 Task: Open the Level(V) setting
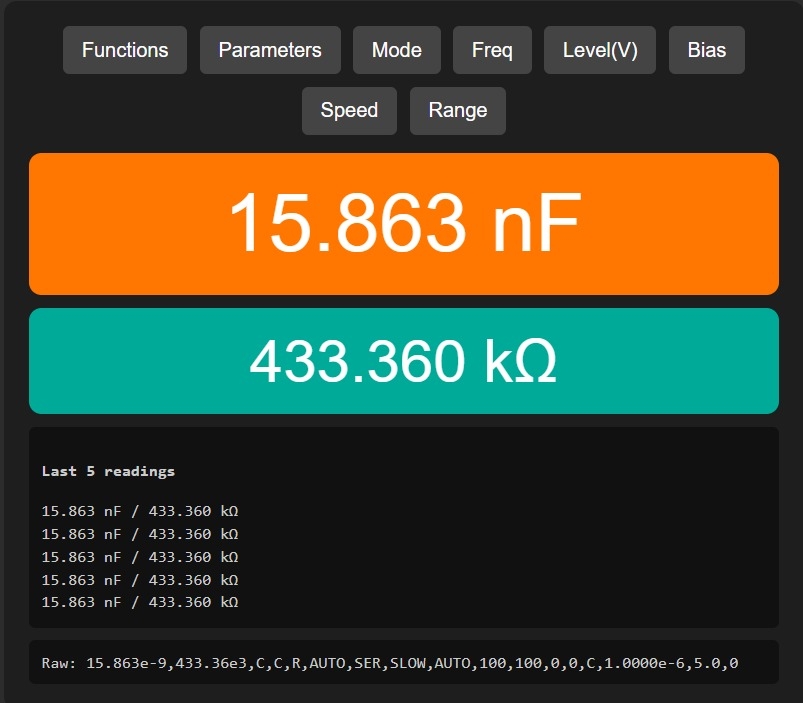click(600, 50)
